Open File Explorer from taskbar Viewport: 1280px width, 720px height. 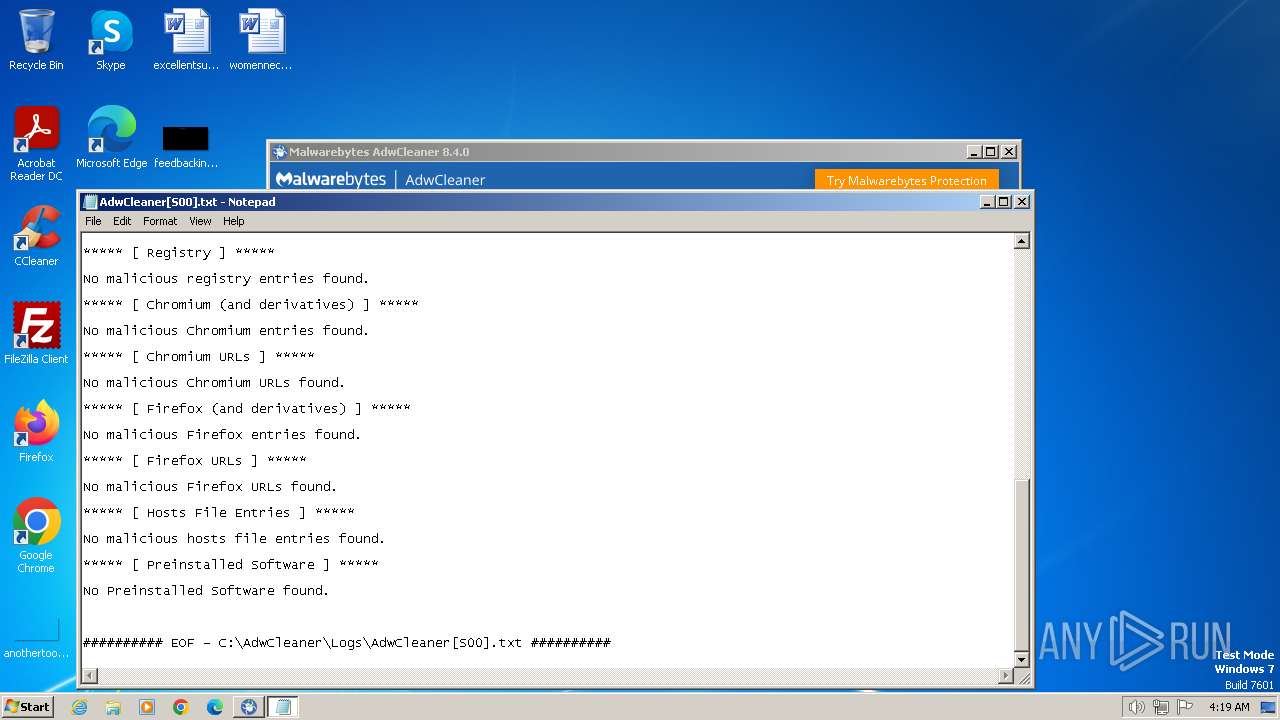113,707
